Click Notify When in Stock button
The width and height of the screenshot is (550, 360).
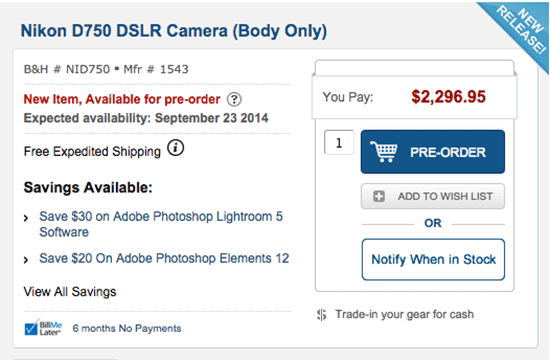point(433,260)
